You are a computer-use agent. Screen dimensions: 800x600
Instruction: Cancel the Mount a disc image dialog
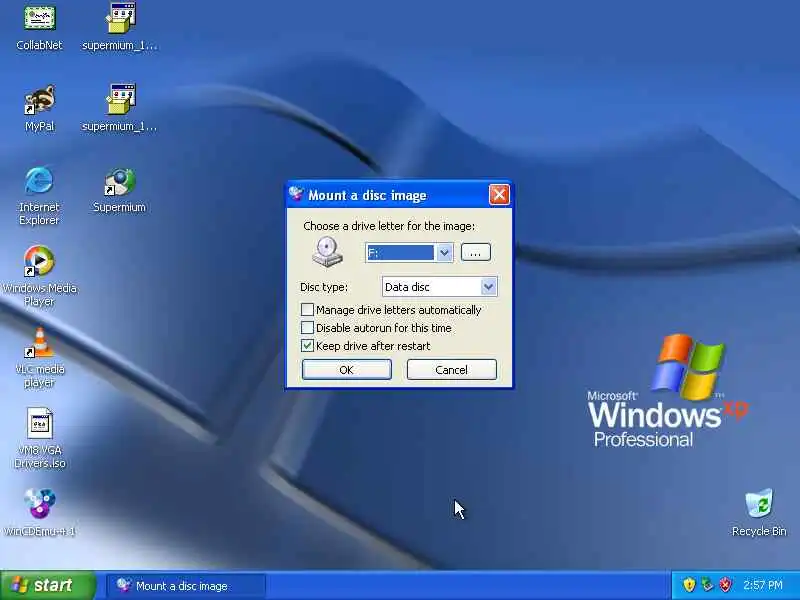[x=452, y=369]
